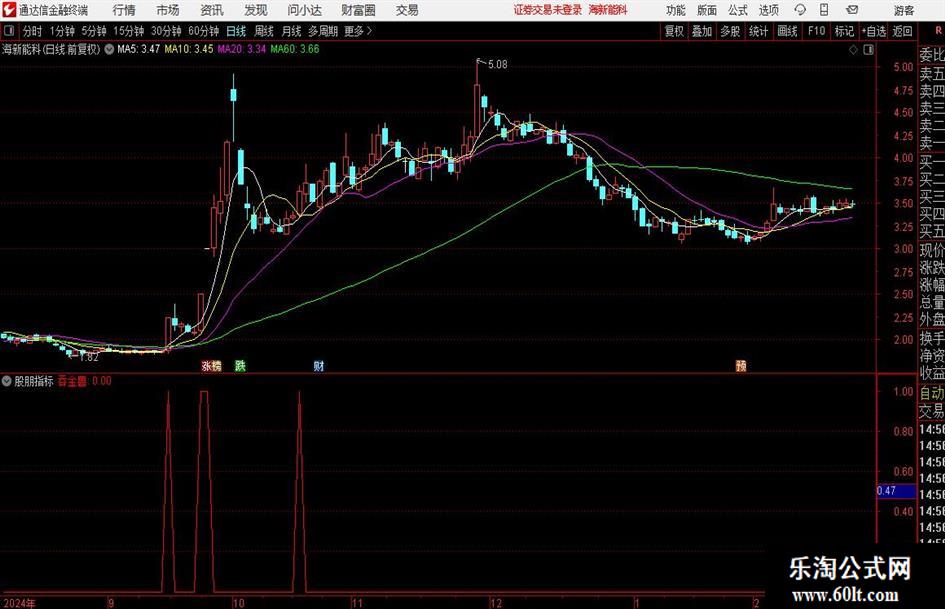Open the headset customer service icon

[800, 10]
